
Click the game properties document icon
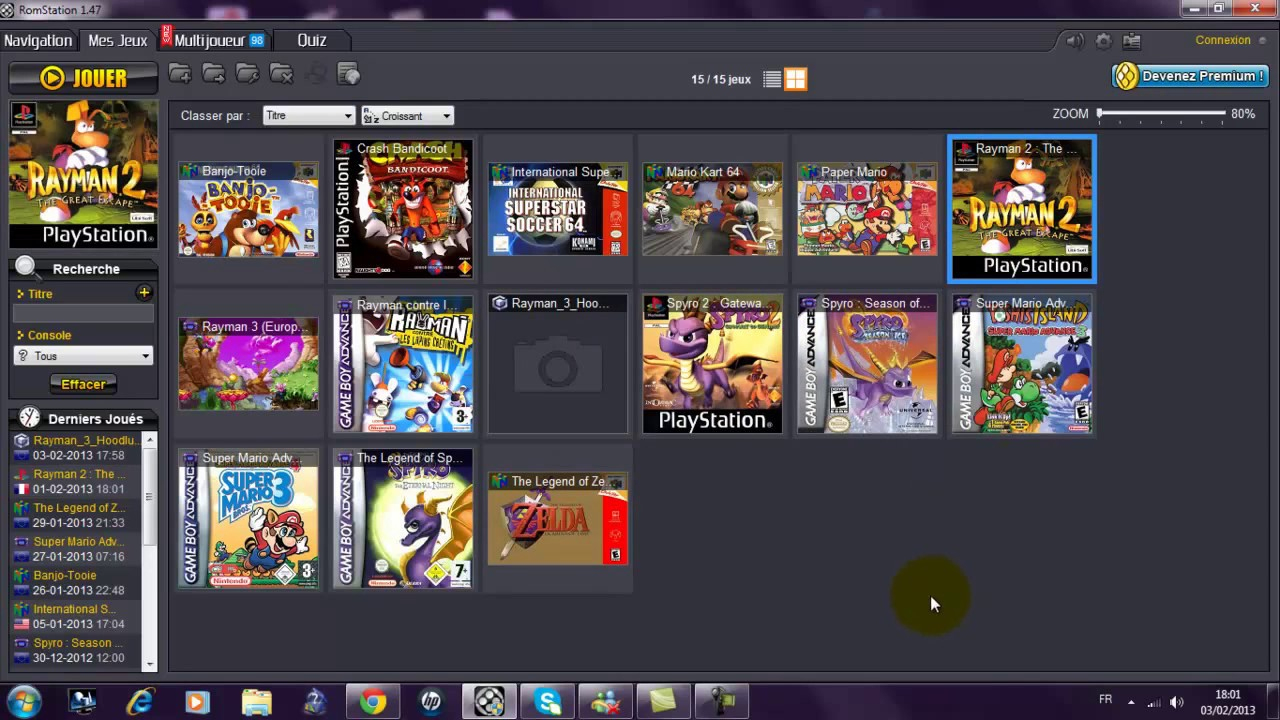tap(348, 74)
